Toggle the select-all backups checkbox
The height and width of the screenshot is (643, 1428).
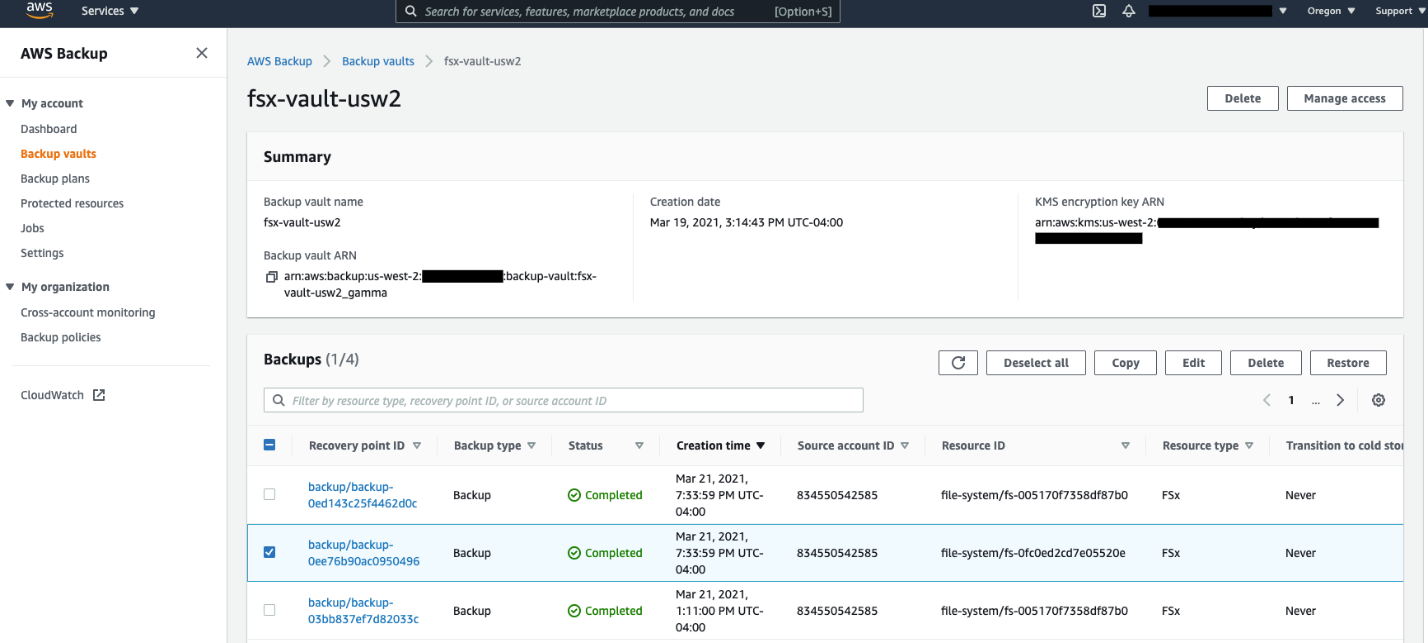point(269,444)
